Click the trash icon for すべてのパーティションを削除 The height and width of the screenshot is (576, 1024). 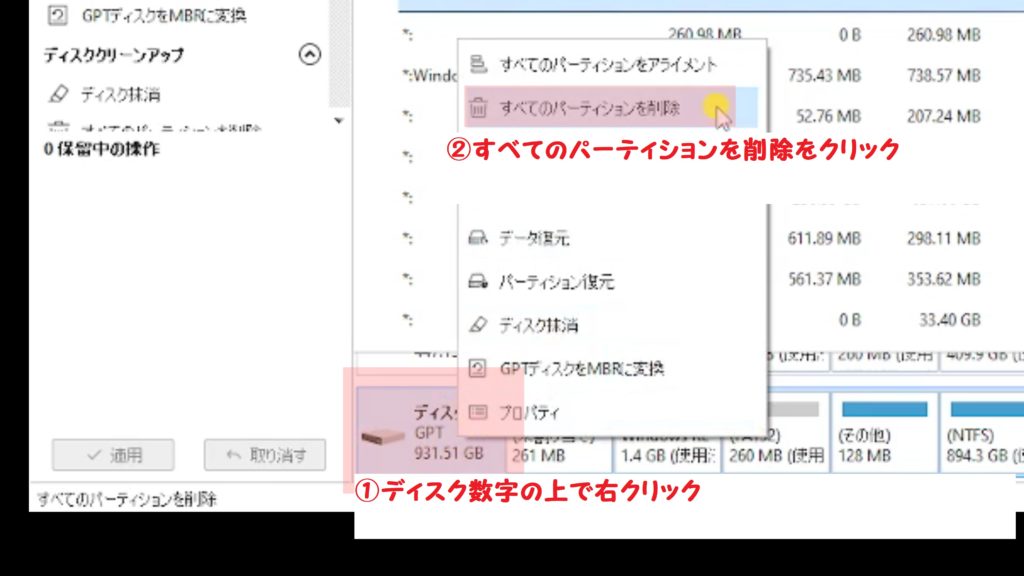(478, 105)
